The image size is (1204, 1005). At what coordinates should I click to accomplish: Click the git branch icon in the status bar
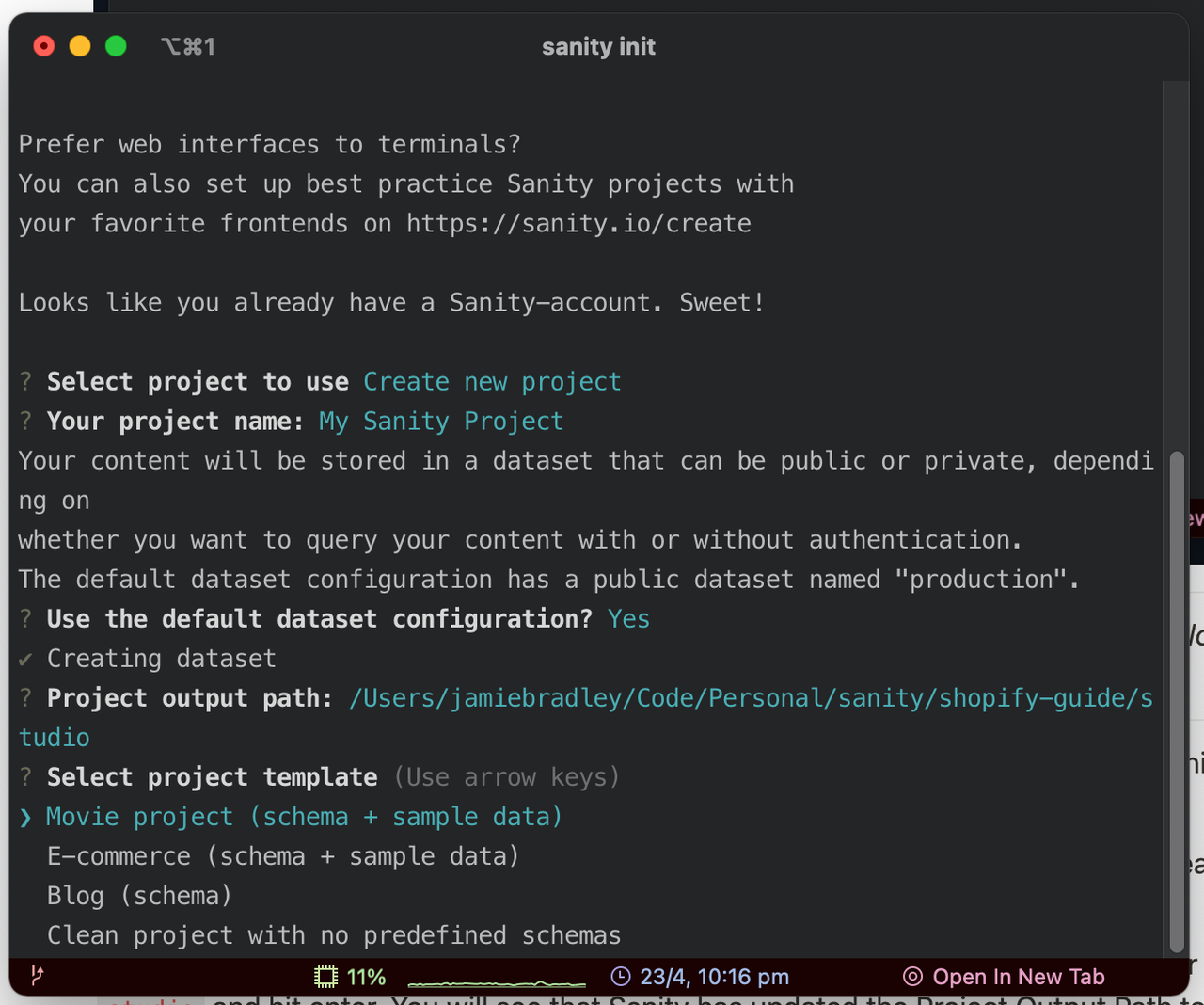(x=37, y=977)
